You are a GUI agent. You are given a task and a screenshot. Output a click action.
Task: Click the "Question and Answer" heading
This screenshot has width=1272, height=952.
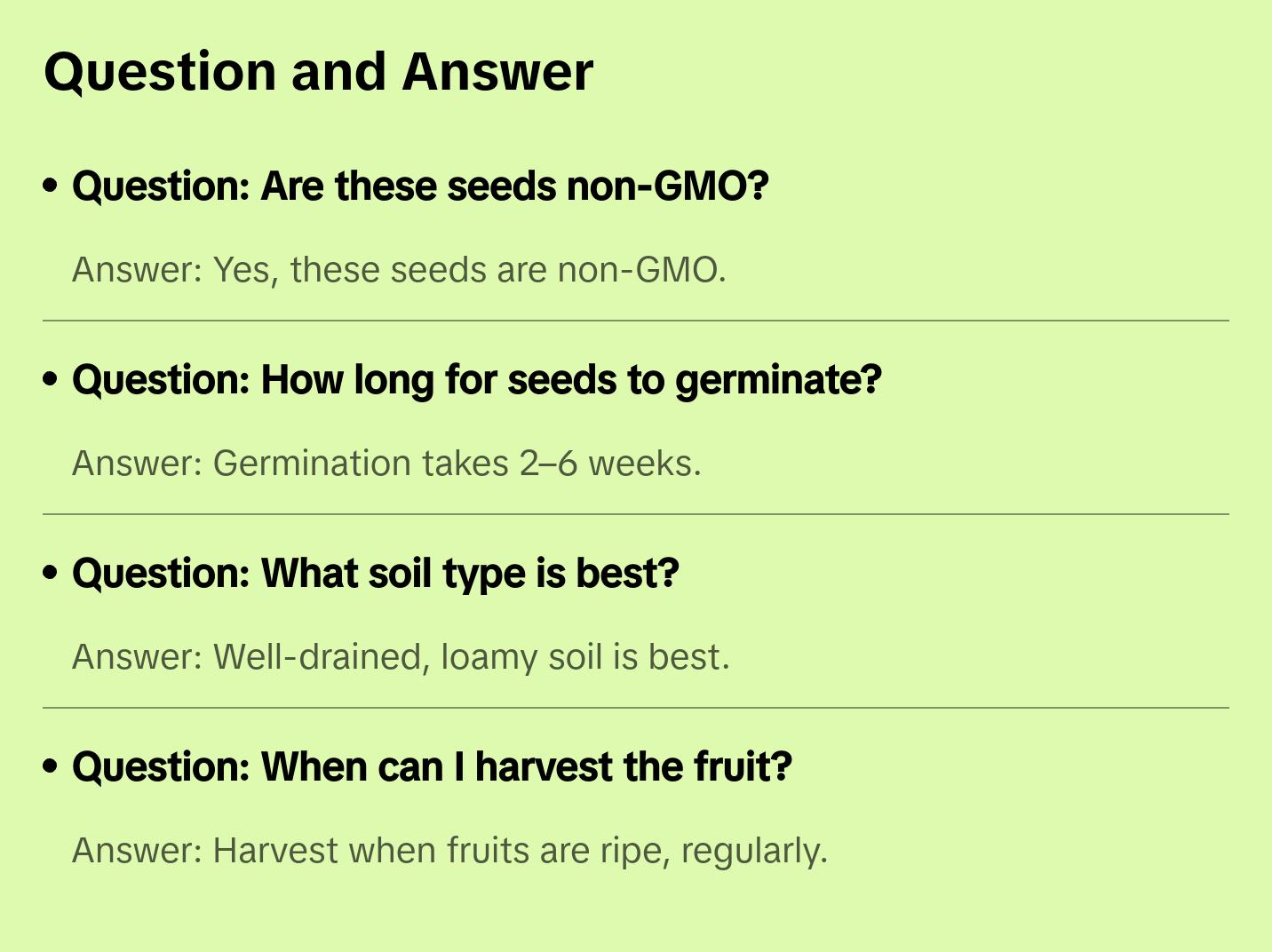point(318,72)
